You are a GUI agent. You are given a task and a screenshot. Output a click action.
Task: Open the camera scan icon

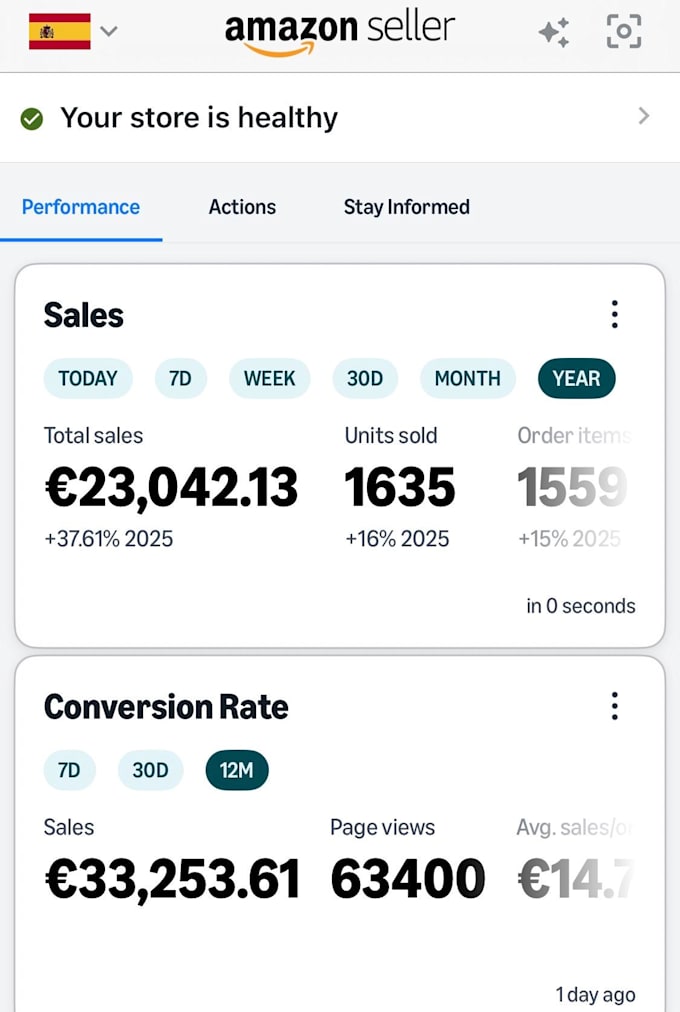click(x=624, y=31)
